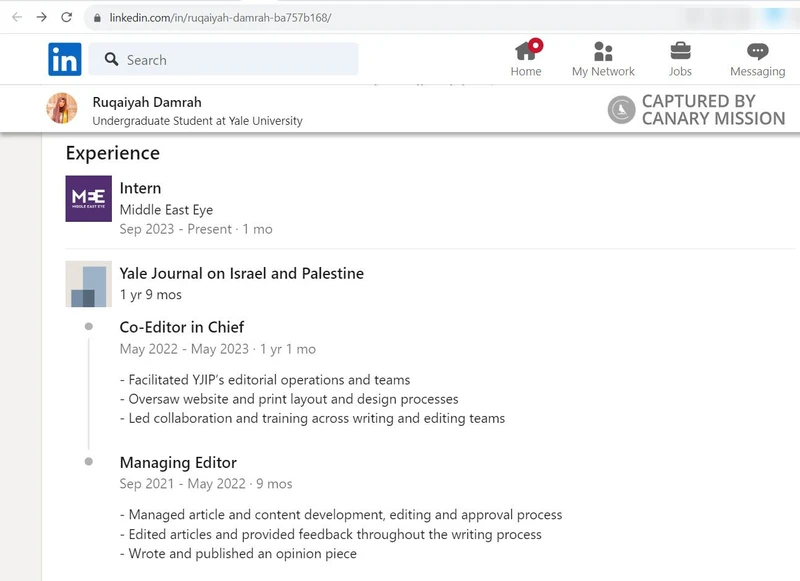
Task: Open the Home icon with notification badge
Action: [x=527, y=50]
